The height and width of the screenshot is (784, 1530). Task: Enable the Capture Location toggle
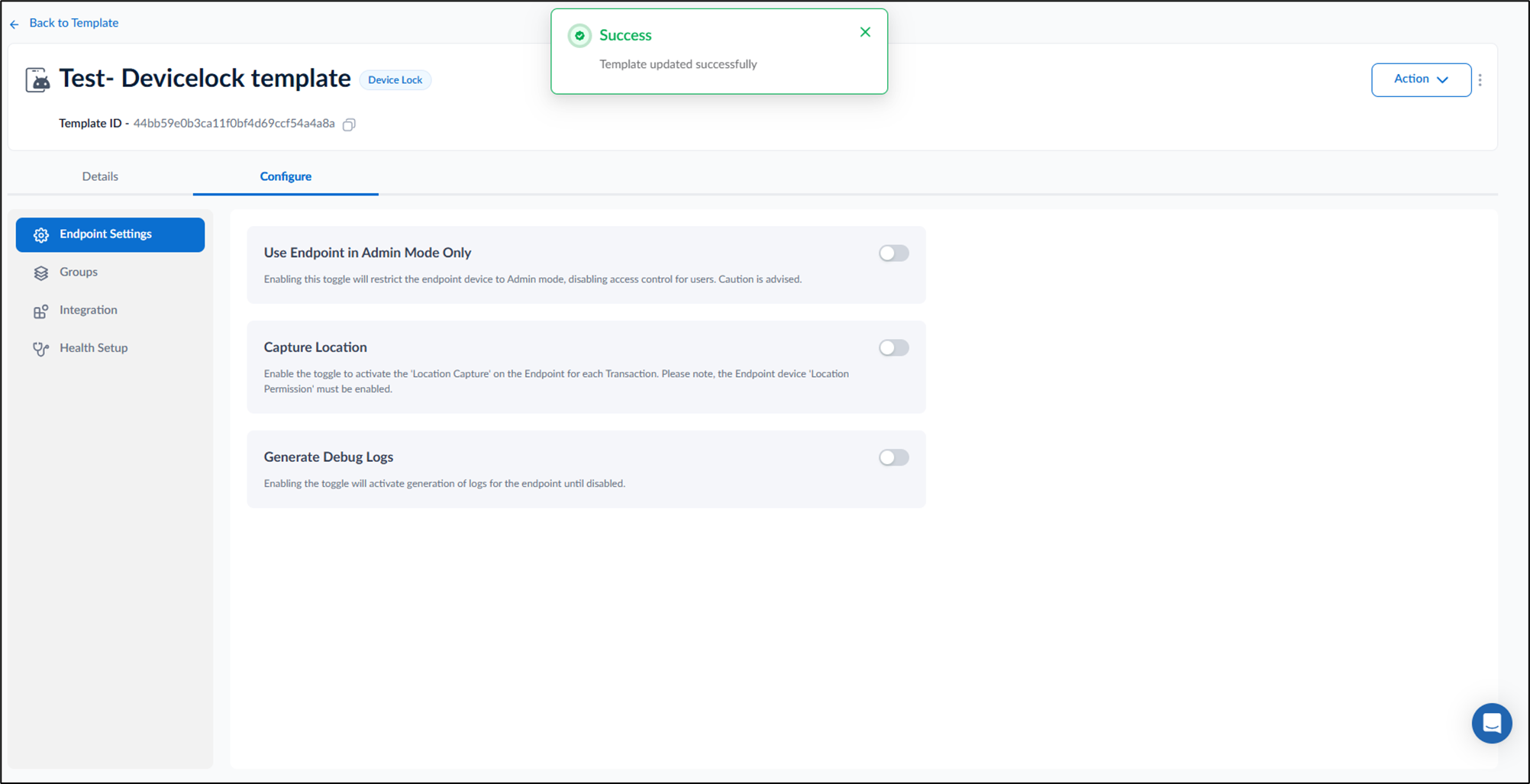point(893,347)
